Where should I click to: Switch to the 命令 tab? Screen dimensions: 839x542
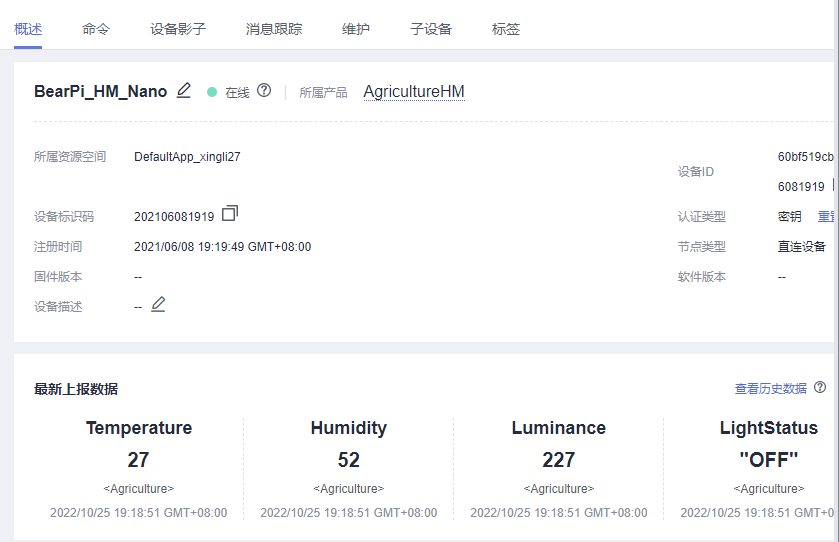[96, 29]
